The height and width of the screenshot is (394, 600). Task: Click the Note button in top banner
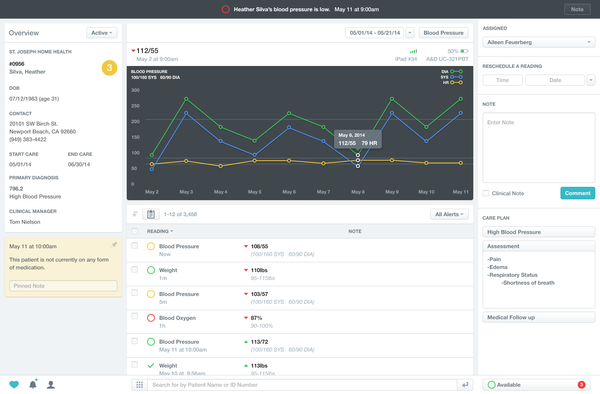click(577, 9)
